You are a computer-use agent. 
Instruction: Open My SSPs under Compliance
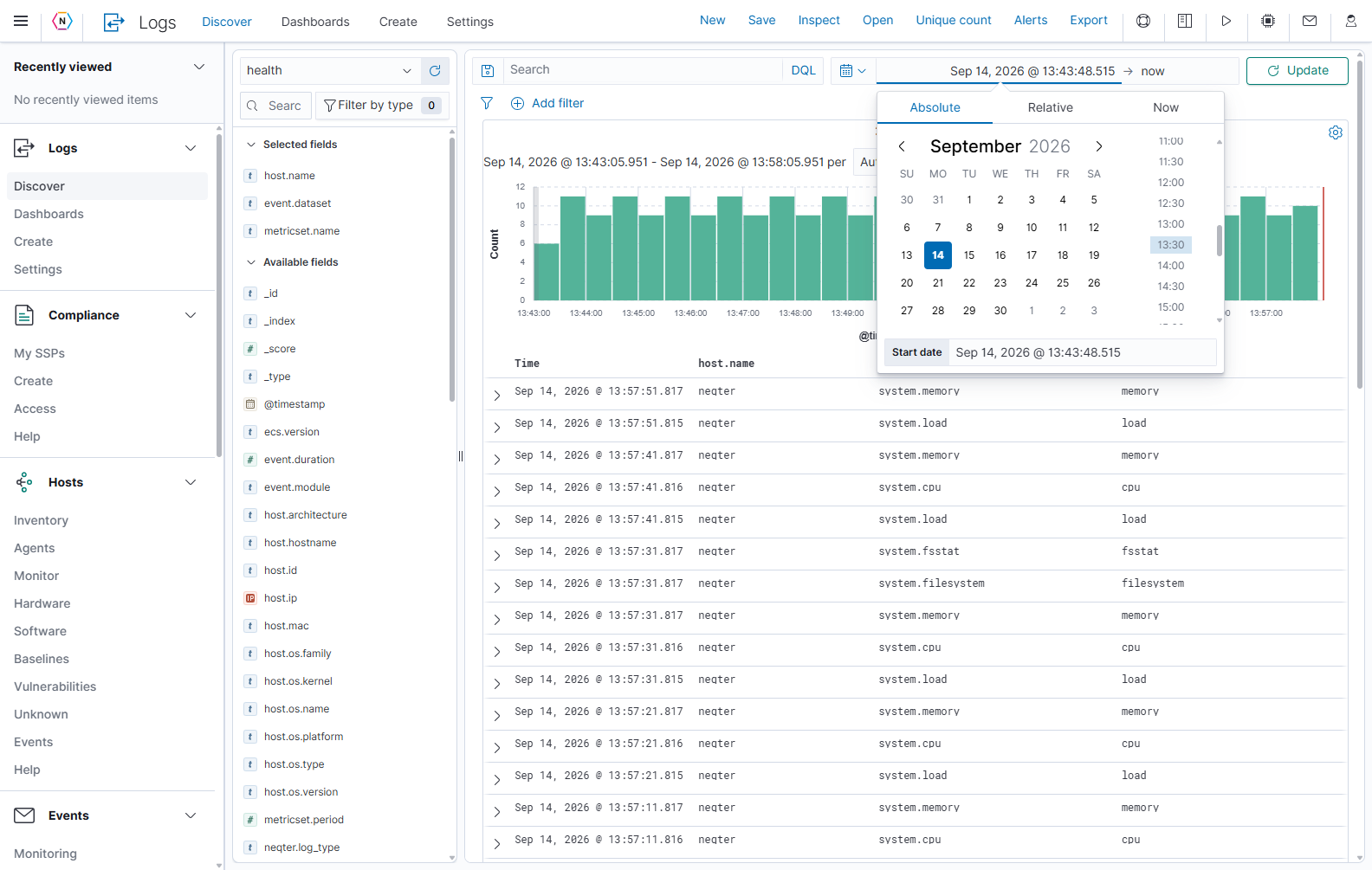[40, 353]
